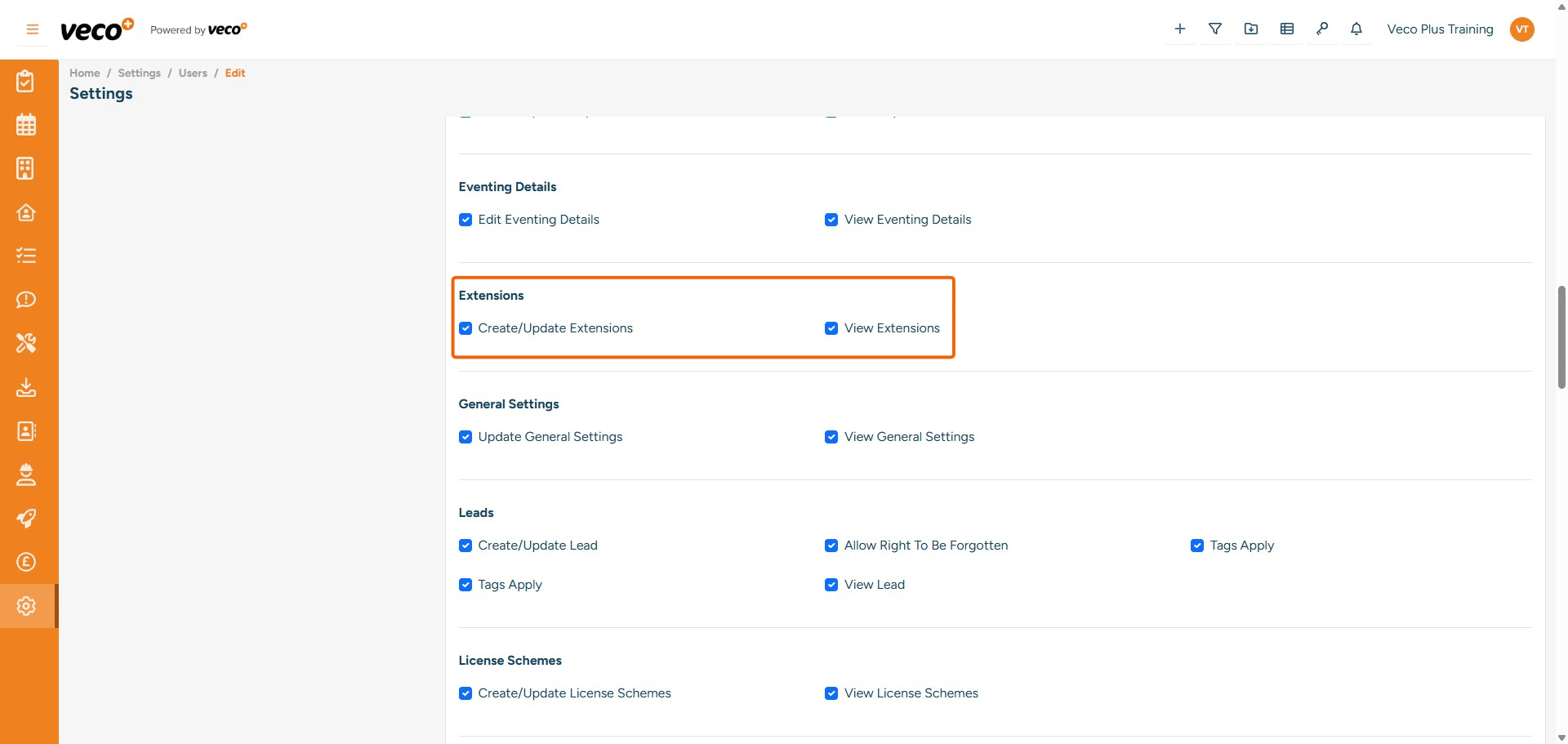Select the settings gear in the sidebar
The width and height of the screenshot is (1568, 744).
(x=27, y=605)
